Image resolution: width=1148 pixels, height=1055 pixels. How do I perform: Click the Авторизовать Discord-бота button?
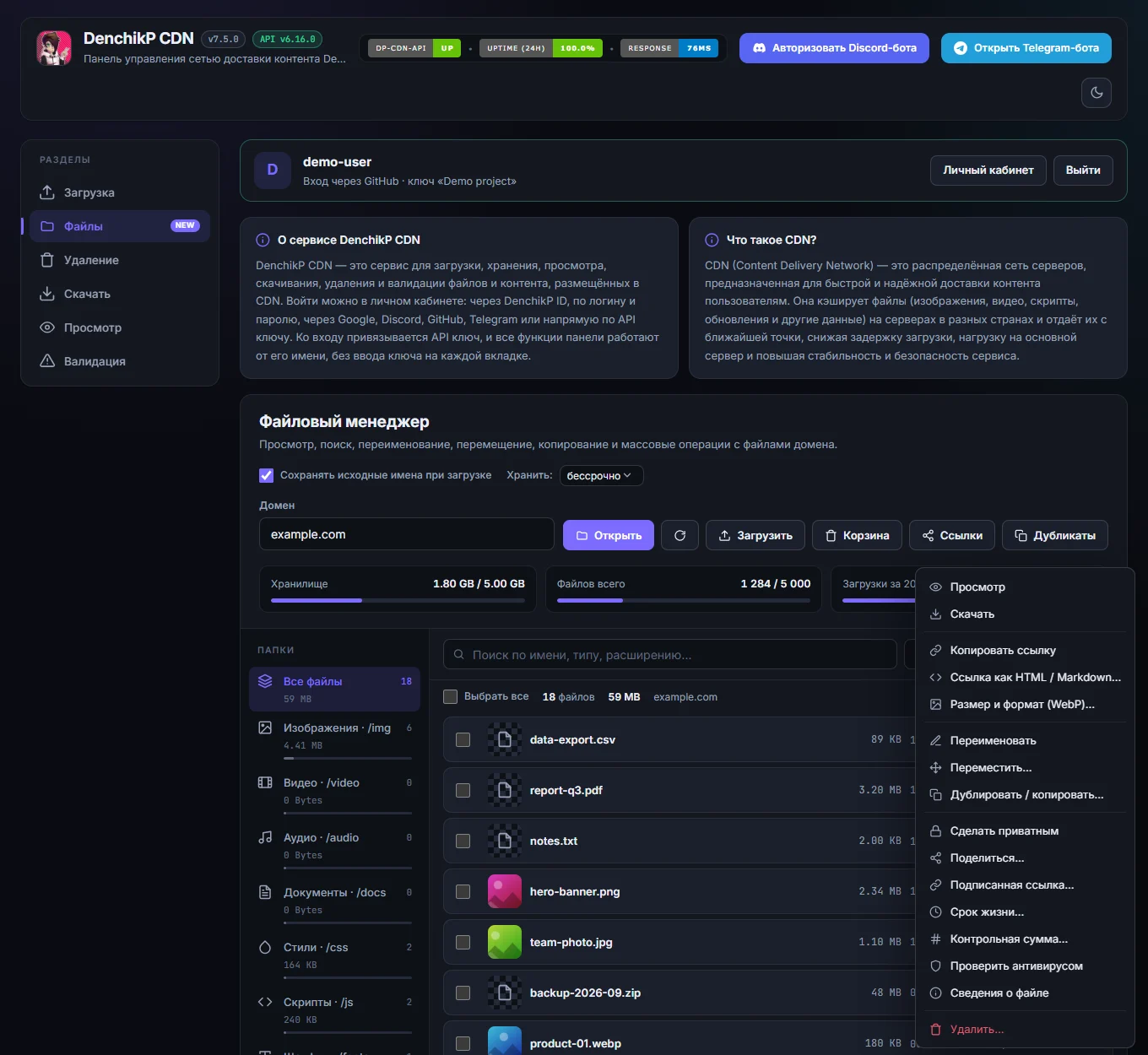(x=834, y=48)
